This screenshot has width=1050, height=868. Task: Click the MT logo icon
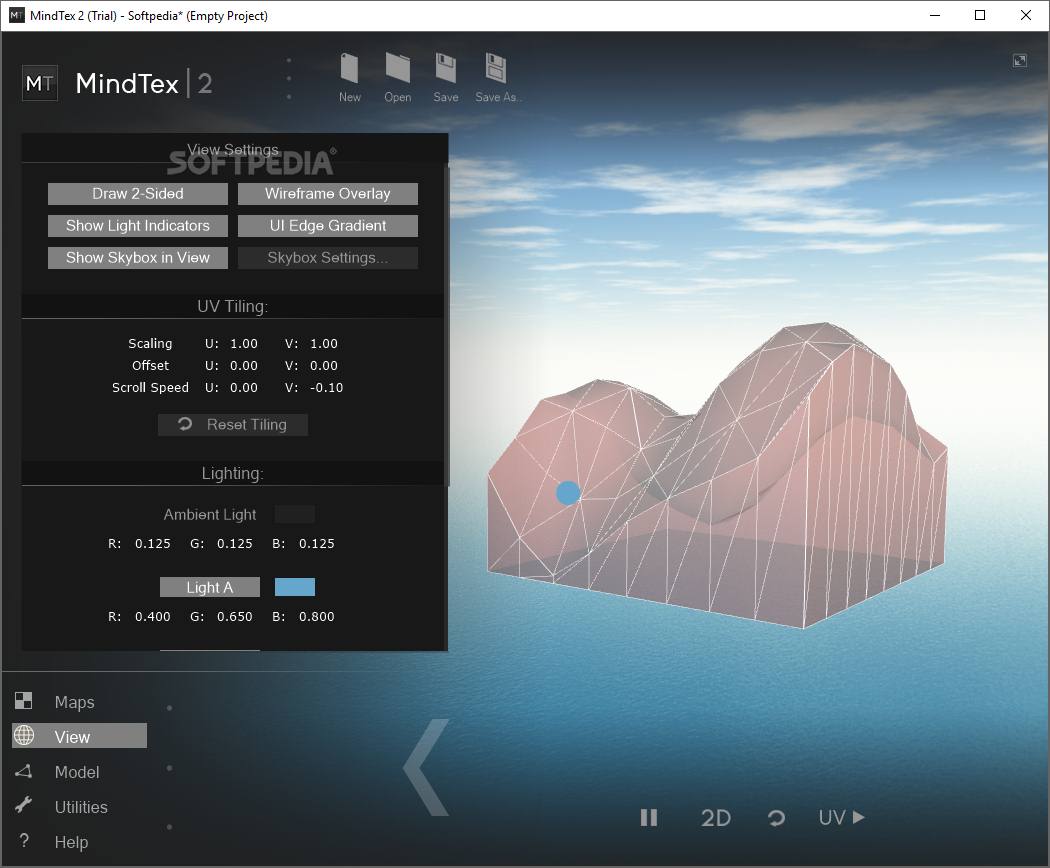40,83
